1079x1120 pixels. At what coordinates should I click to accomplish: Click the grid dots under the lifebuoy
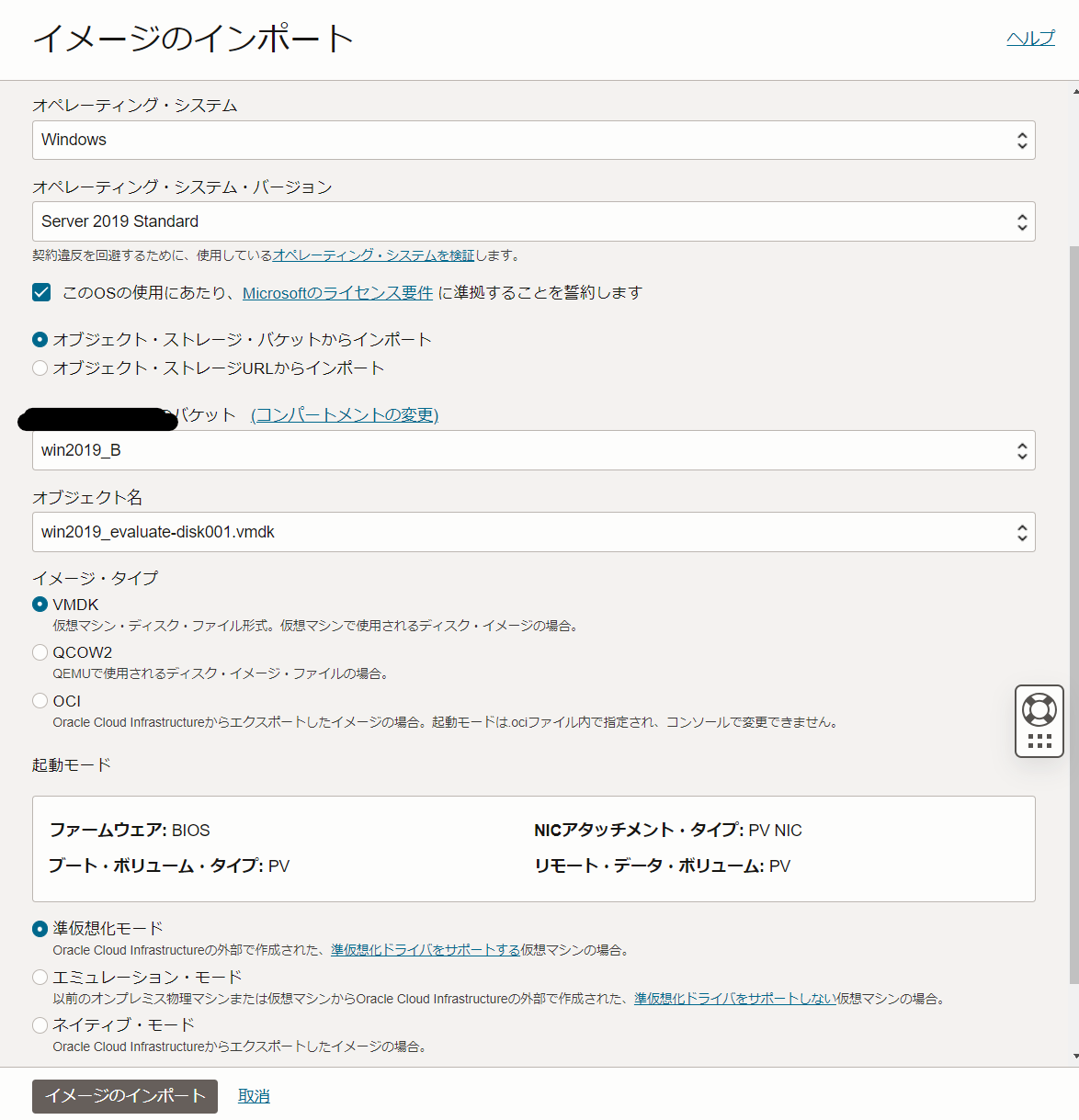1039,741
